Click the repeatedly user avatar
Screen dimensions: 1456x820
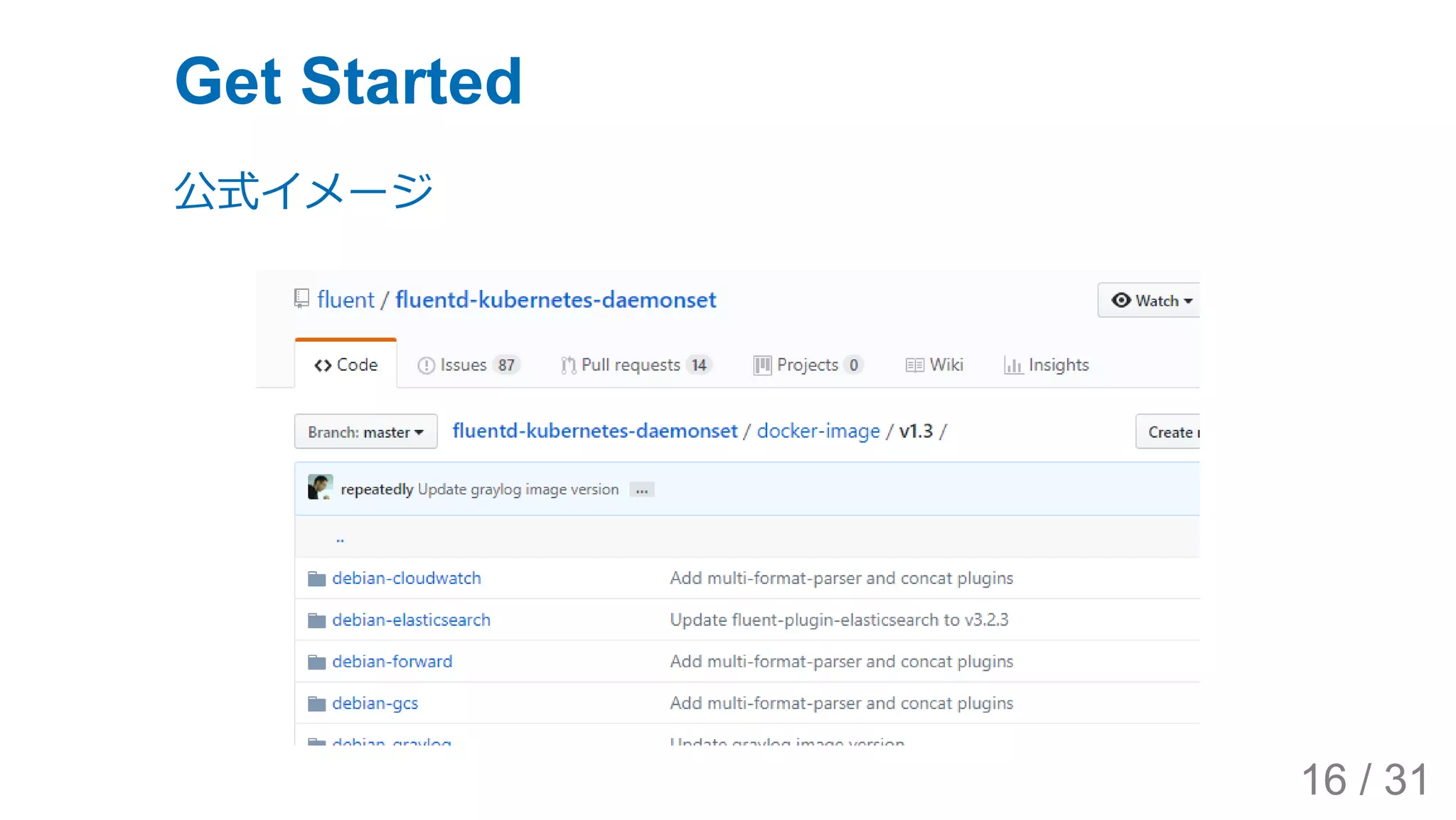[321, 487]
